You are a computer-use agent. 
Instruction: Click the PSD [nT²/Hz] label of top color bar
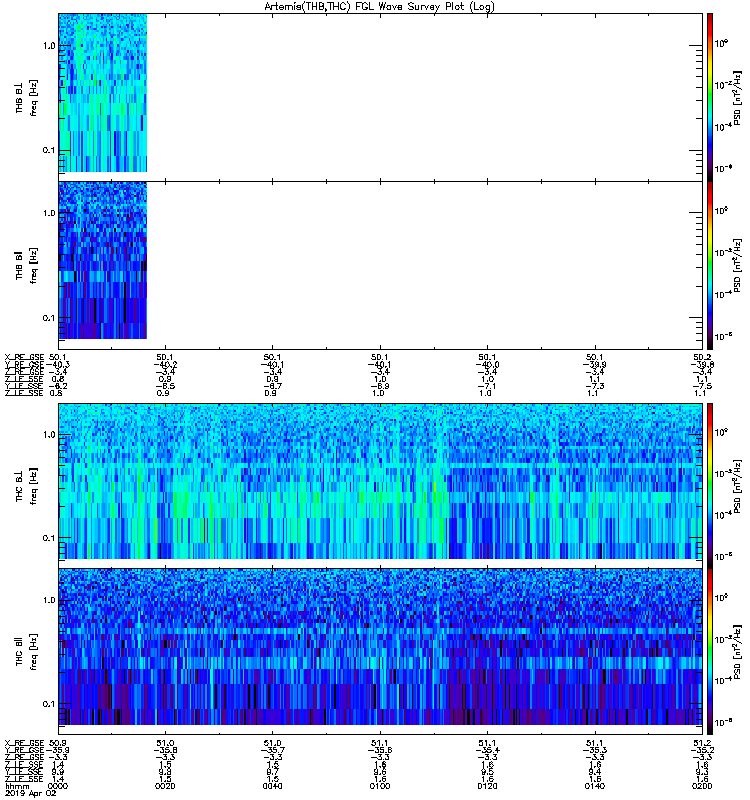click(737, 98)
